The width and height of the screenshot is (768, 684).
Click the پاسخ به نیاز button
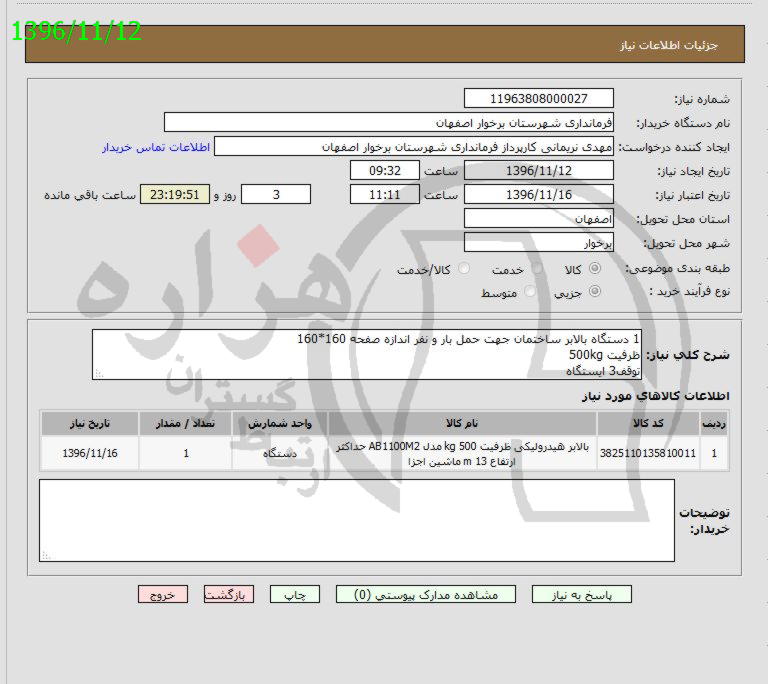581,594
